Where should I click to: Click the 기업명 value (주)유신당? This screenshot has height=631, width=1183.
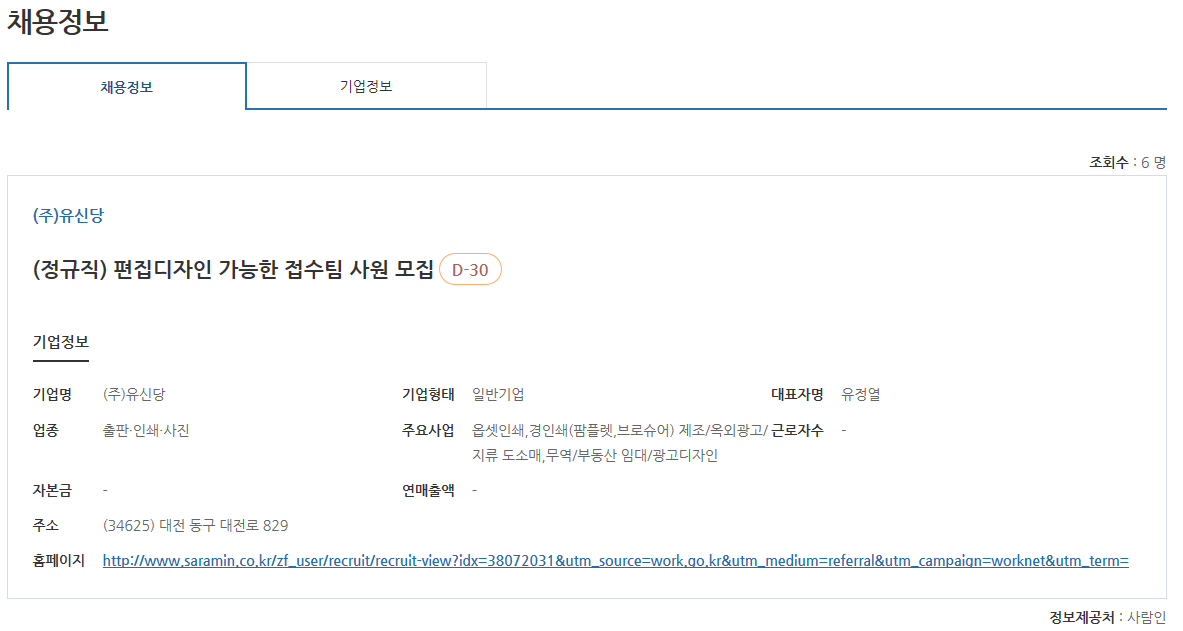134,394
